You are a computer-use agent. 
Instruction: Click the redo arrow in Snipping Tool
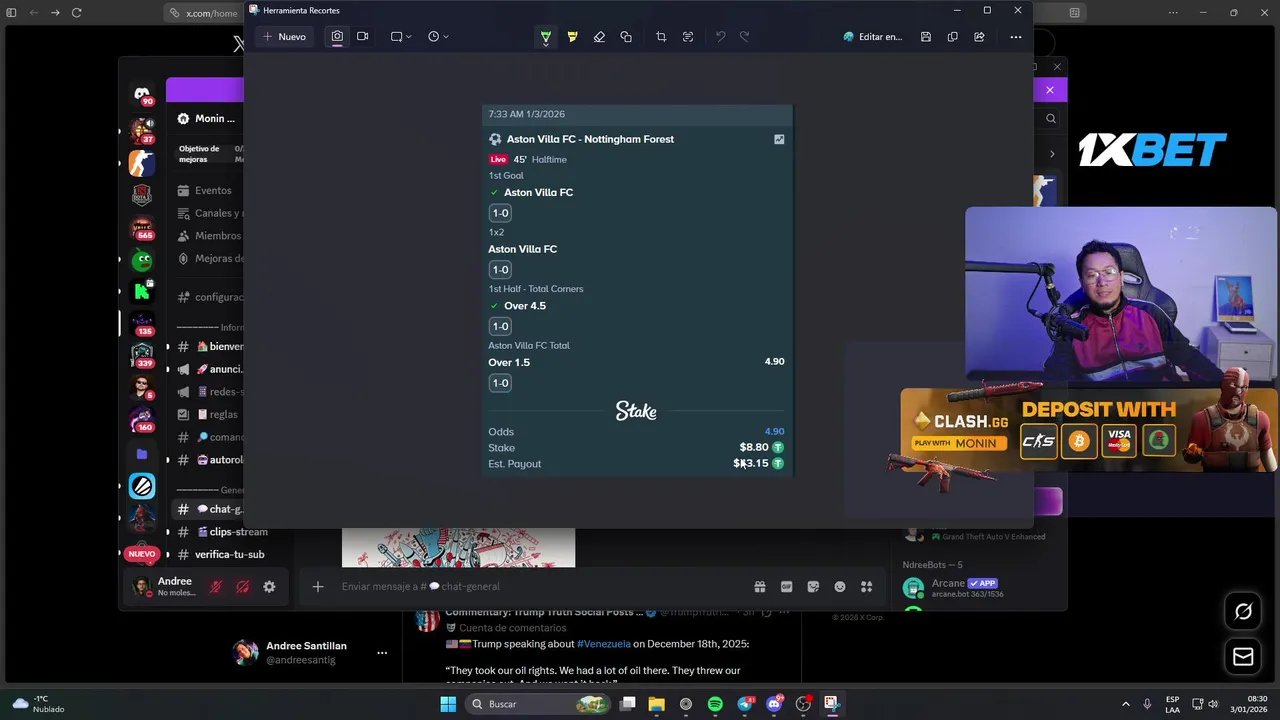(x=744, y=37)
